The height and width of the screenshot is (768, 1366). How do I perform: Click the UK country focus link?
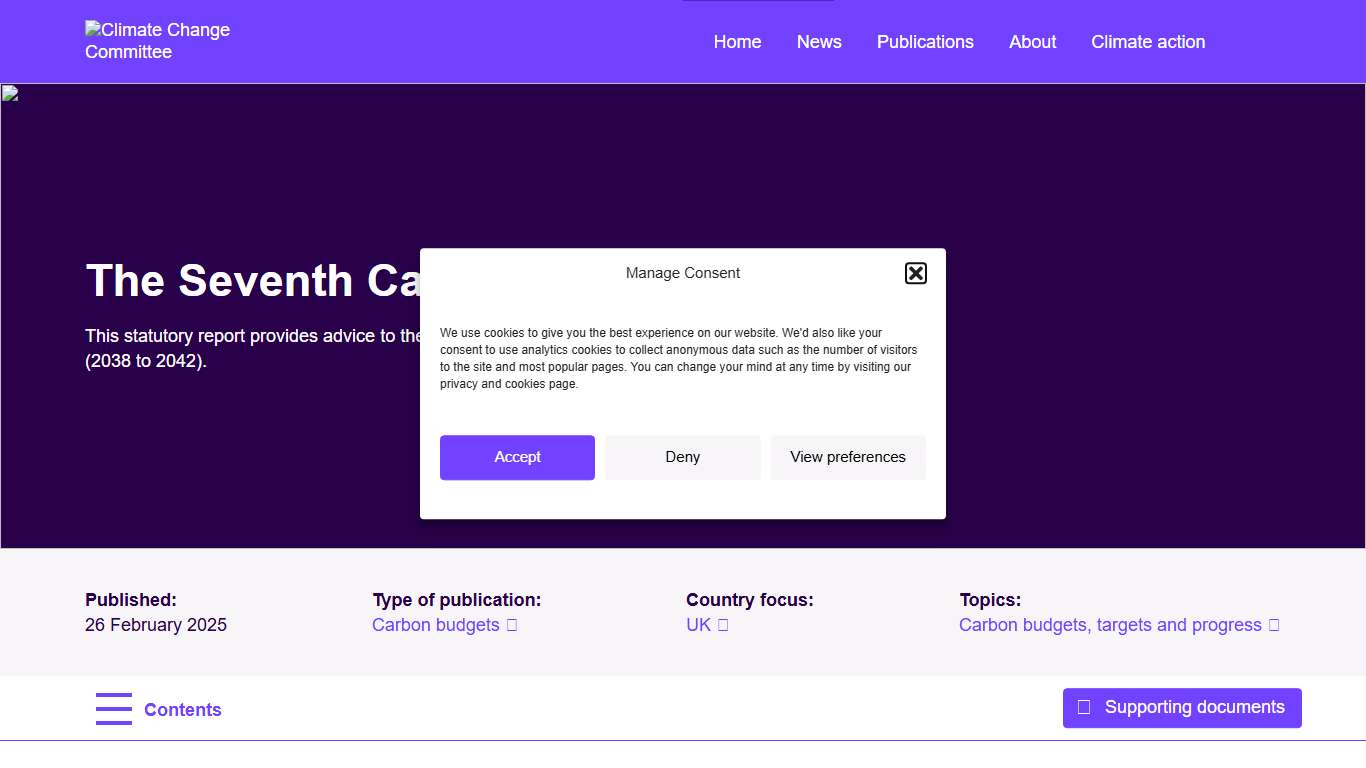click(698, 625)
